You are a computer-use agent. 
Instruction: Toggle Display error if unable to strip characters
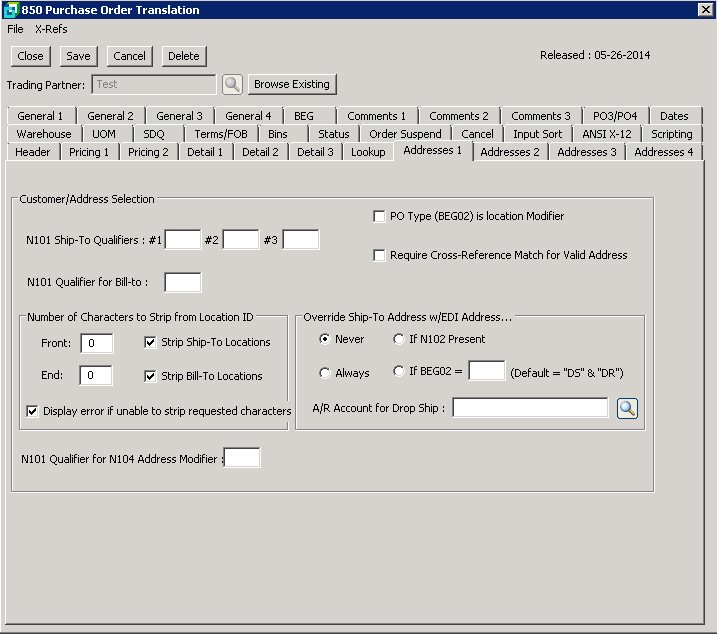(x=33, y=411)
